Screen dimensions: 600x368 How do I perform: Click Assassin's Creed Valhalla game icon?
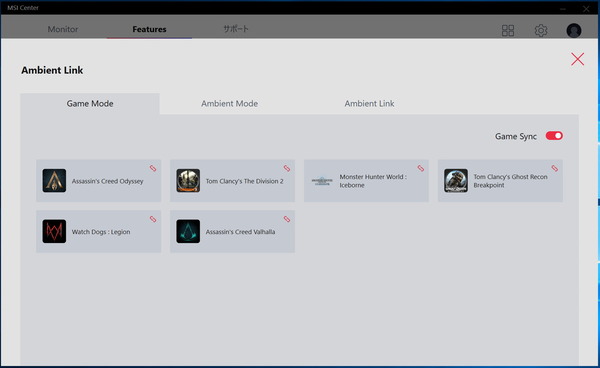coord(188,231)
